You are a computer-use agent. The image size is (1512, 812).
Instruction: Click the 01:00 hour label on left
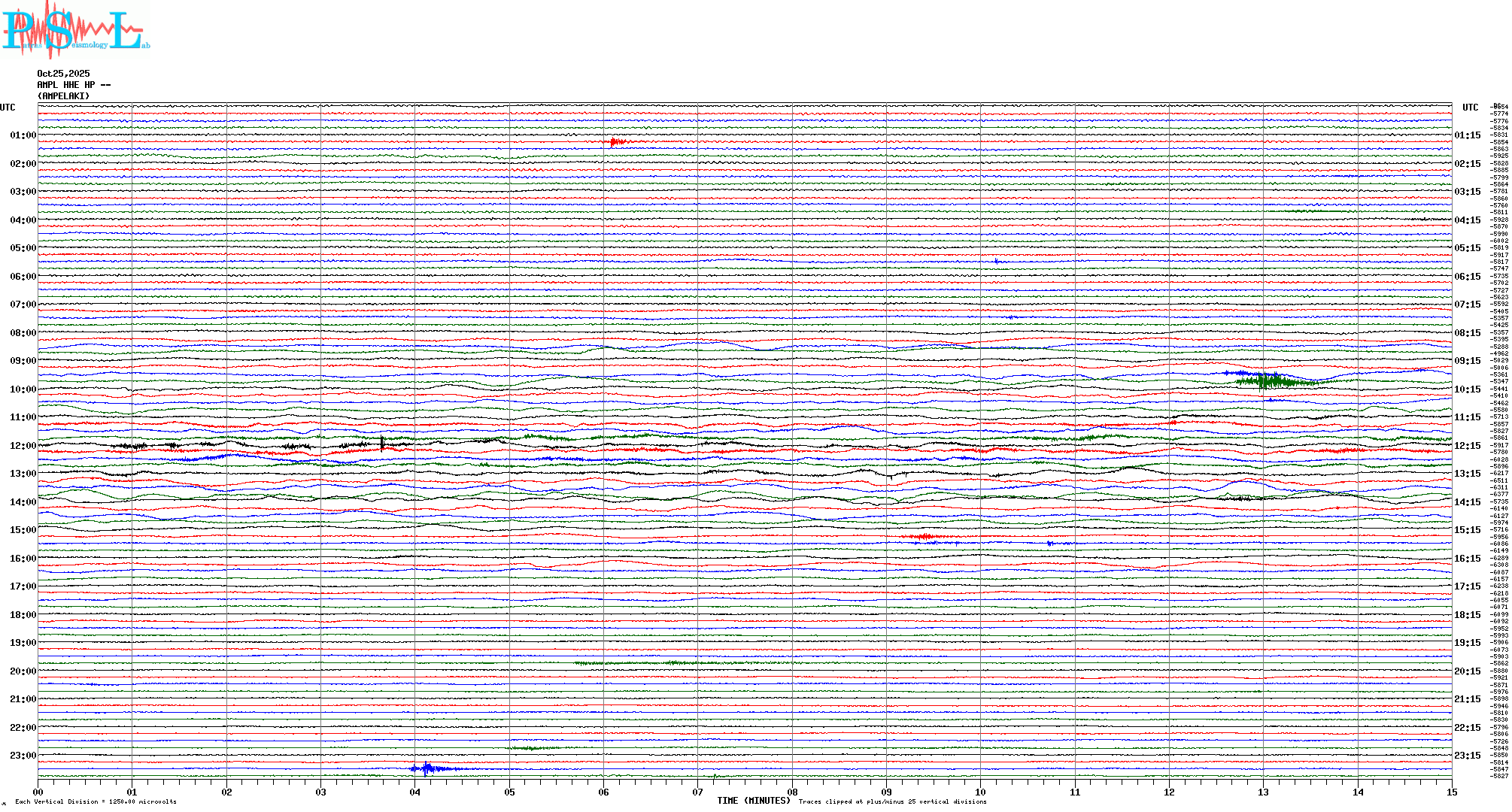(23, 135)
